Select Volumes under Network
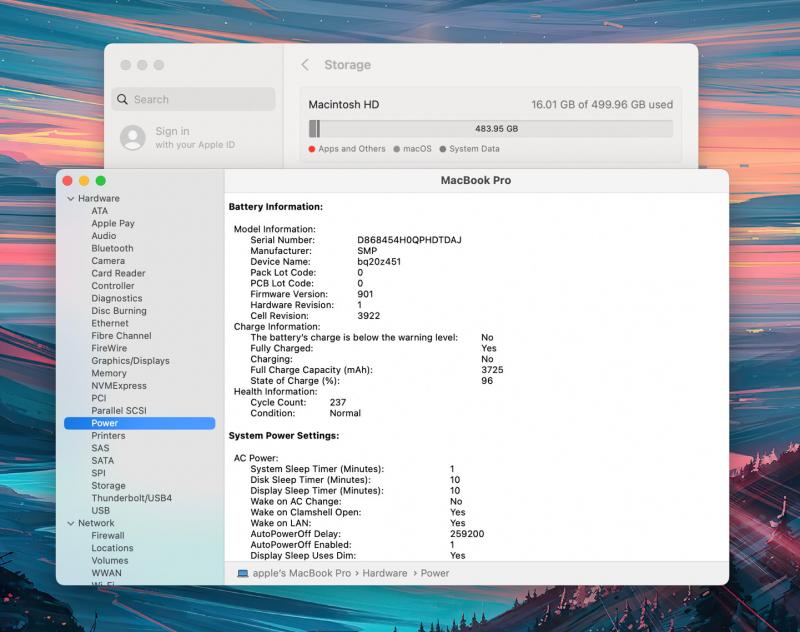This screenshot has width=800, height=632. tap(110, 561)
